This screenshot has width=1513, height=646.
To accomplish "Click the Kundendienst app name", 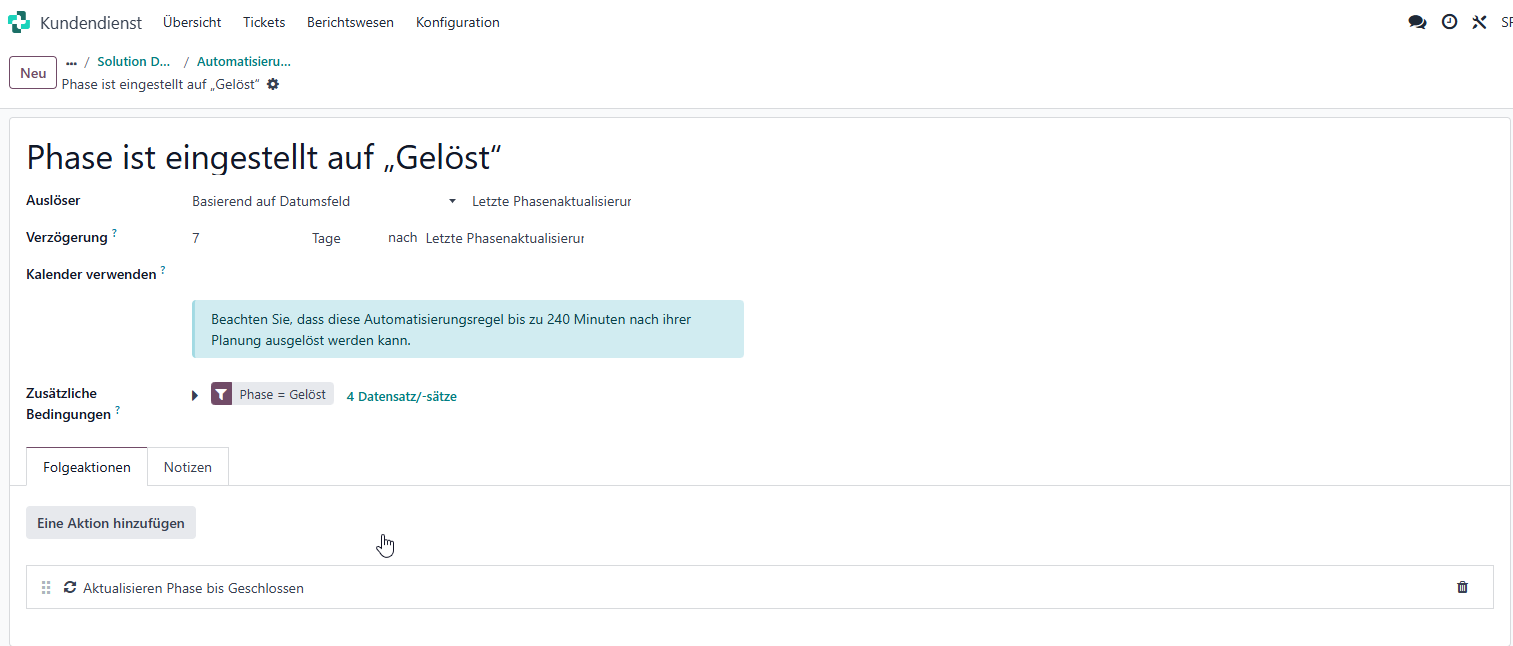I will [x=91, y=22].
